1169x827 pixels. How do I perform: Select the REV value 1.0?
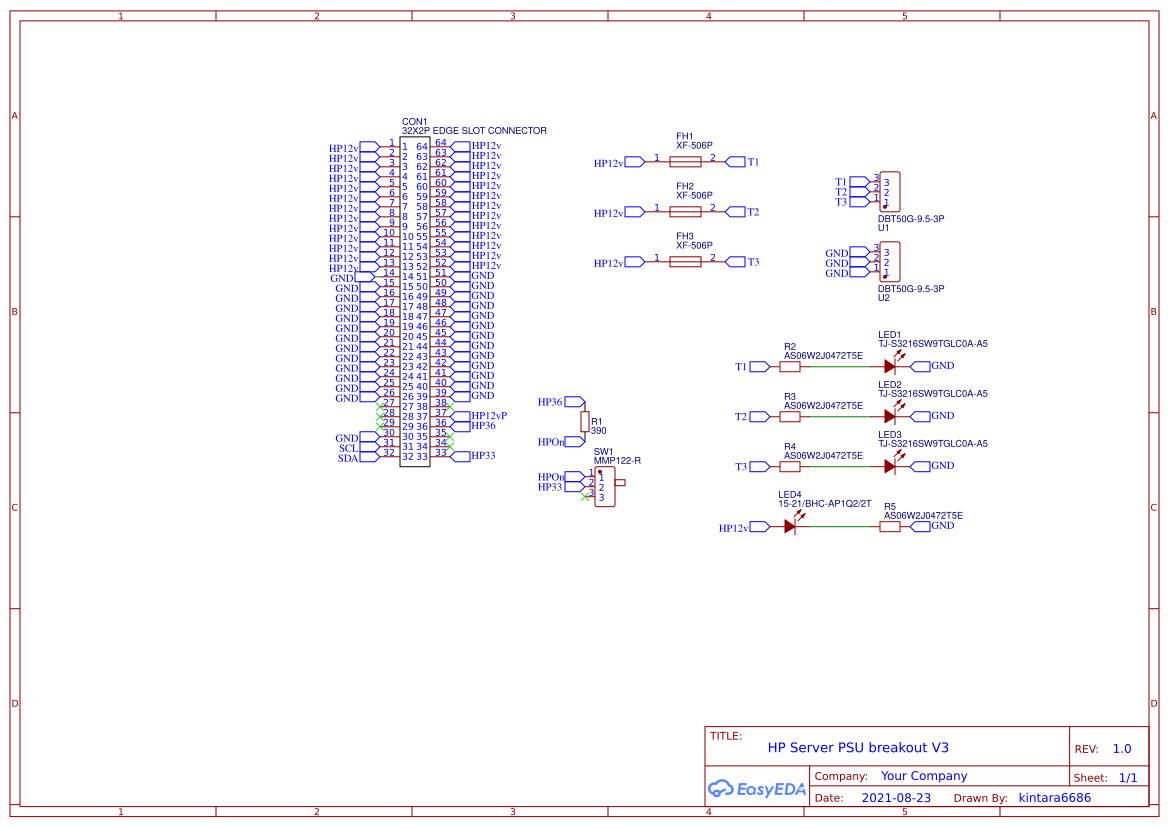click(x=1121, y=748)
